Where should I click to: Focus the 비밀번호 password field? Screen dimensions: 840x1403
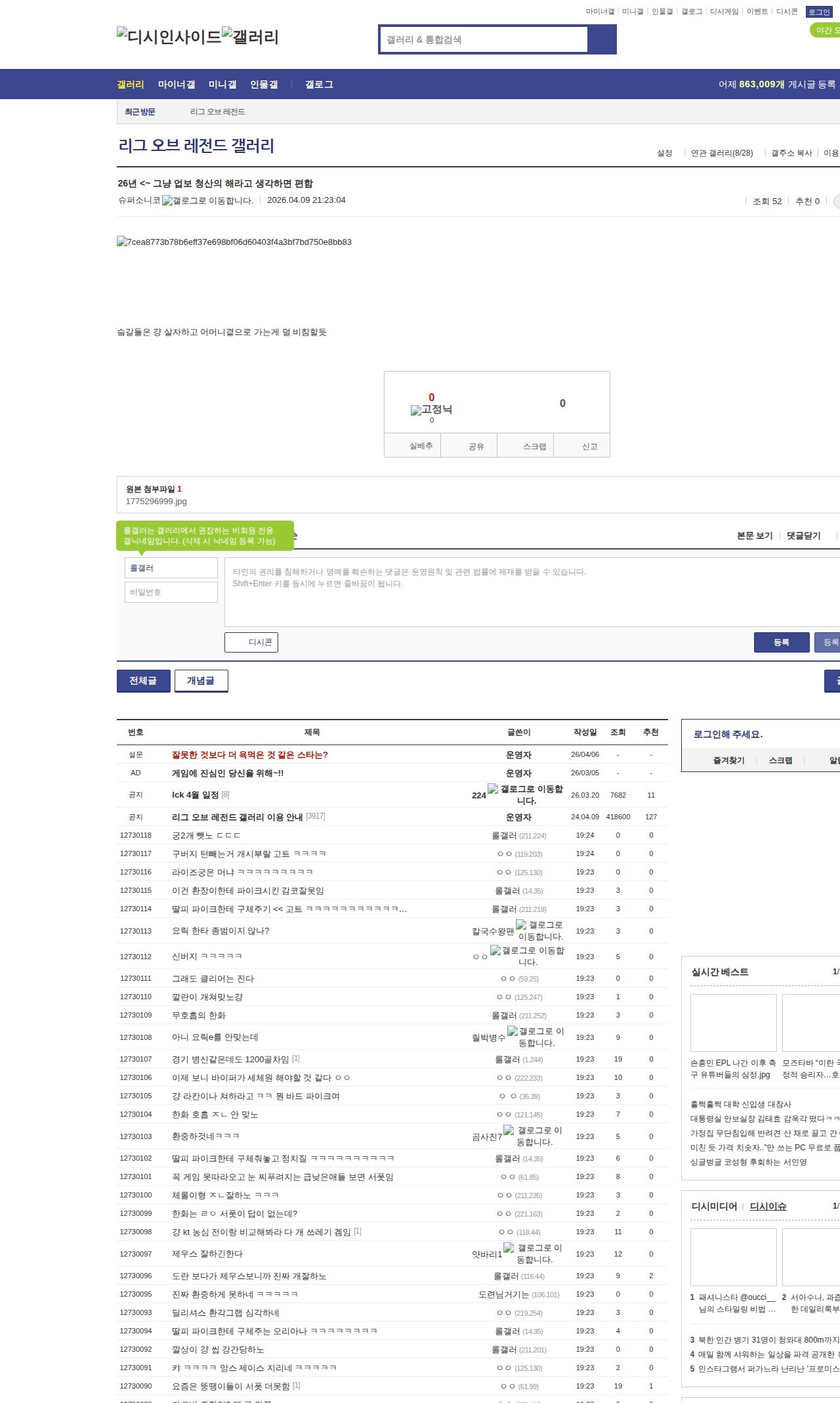[171, 592]
